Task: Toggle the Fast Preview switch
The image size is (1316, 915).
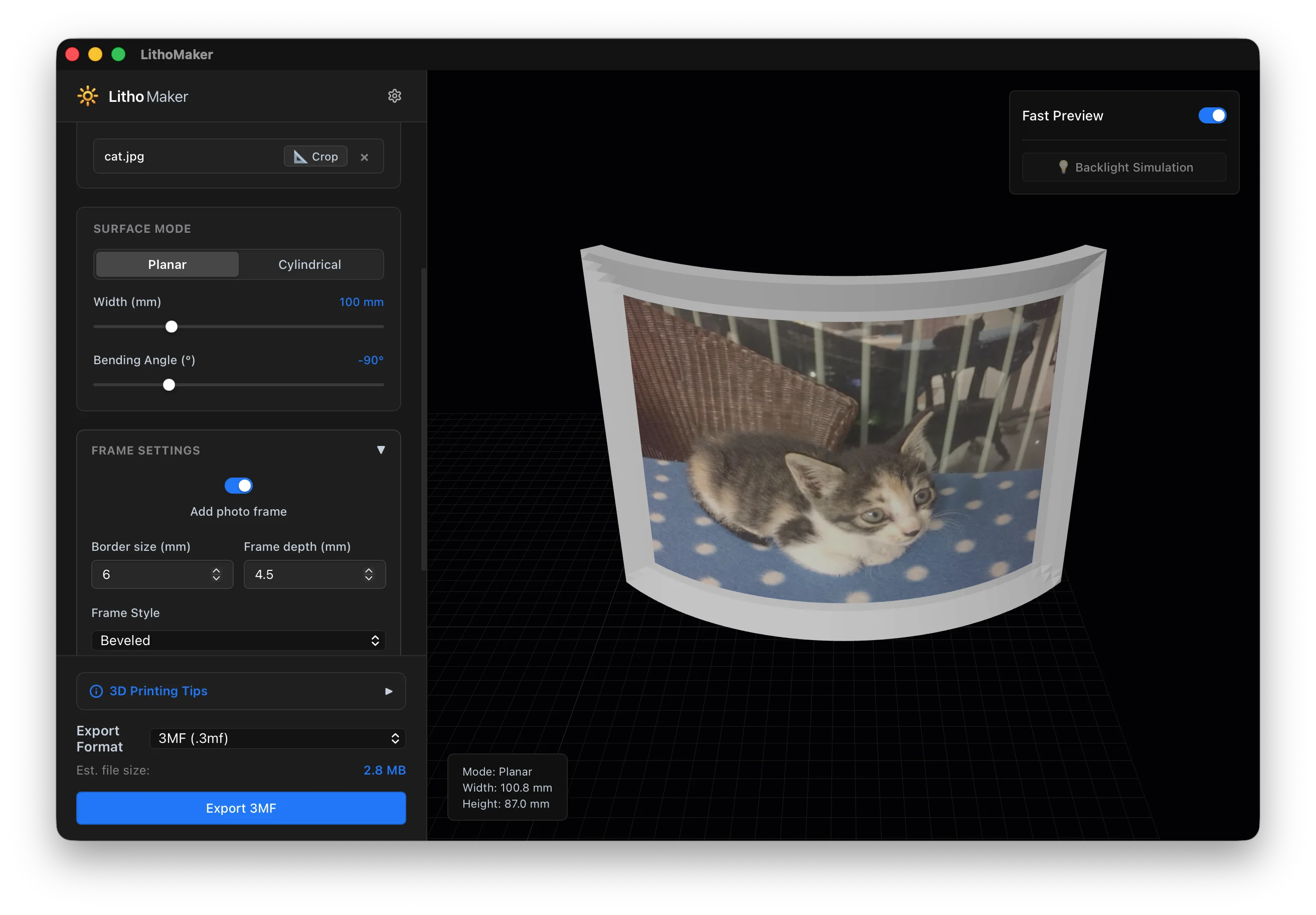Action: click(x=1212, y=116)
